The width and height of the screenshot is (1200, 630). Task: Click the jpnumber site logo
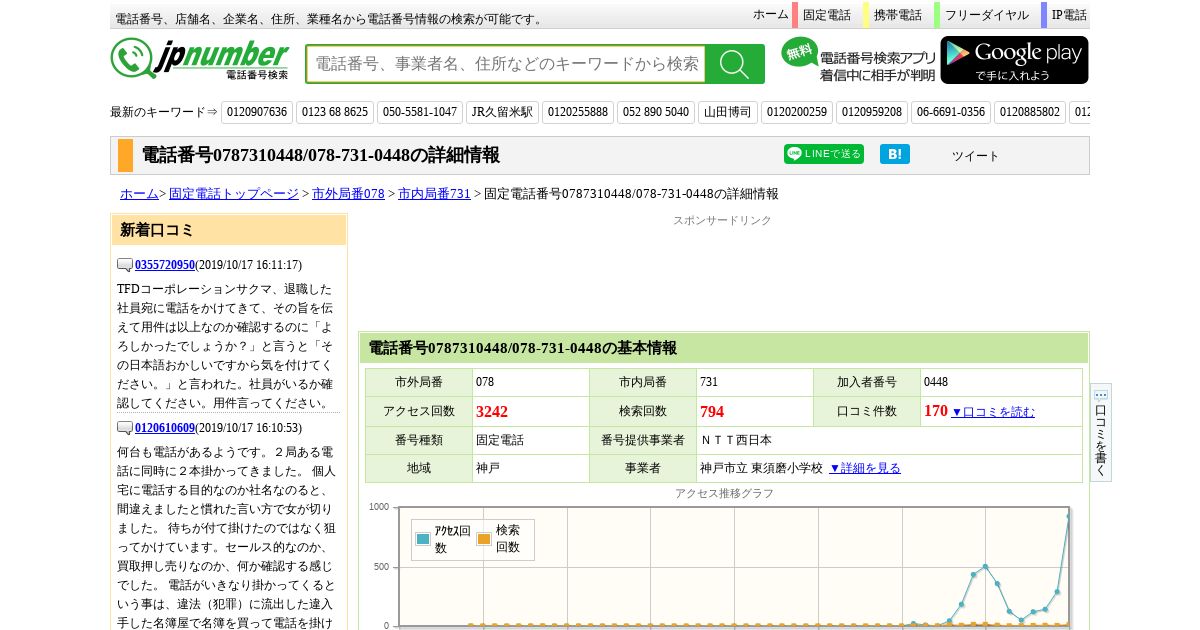(200, 59)
